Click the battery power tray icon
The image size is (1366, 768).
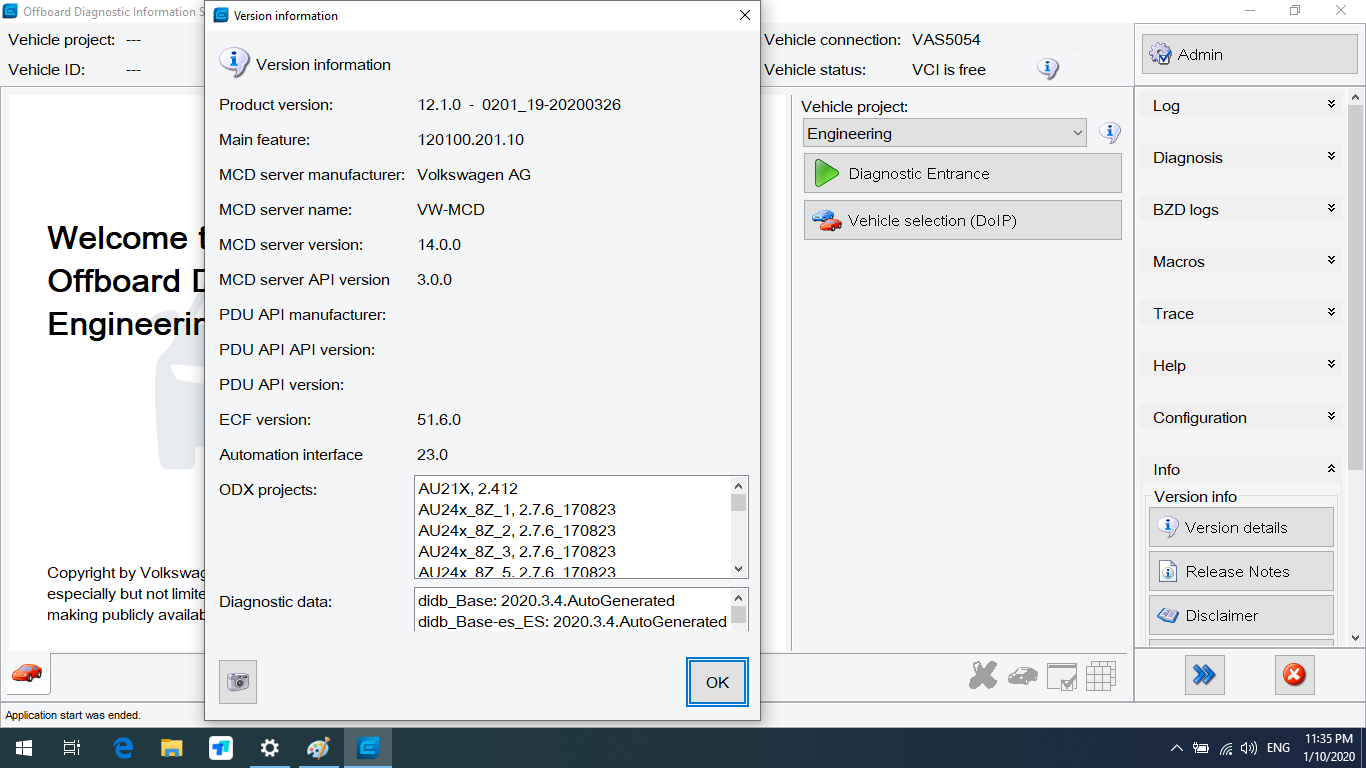(x=1200, y=748)
